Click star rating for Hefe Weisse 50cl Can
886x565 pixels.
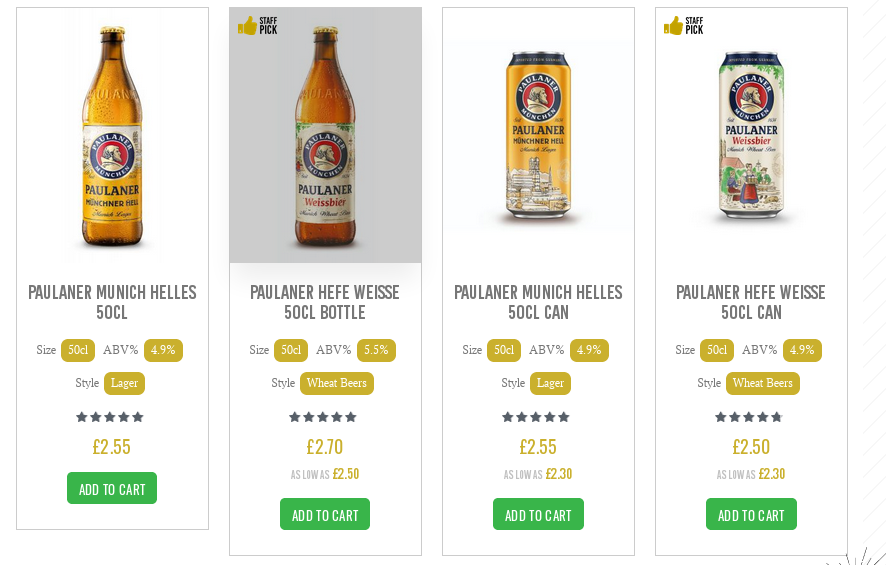click(749, 417)
